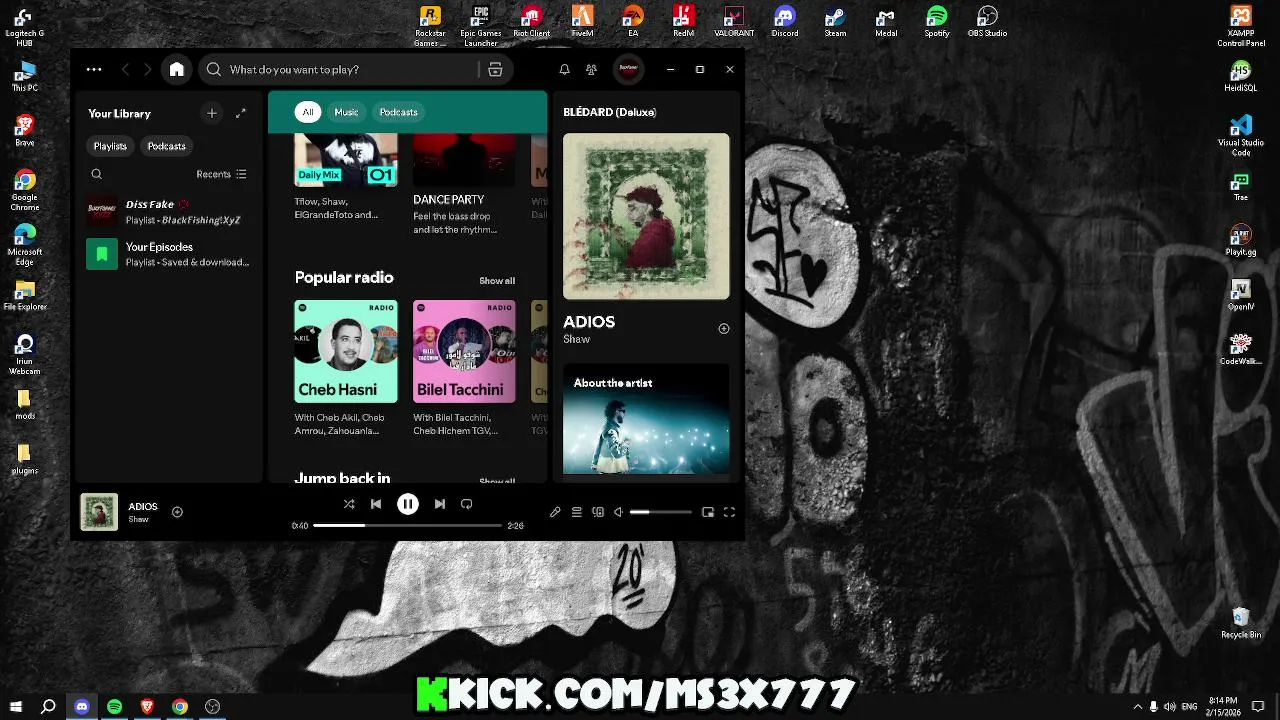Show all Popular radio stations
Screen dimensions: 1280x720
[497, 281]
